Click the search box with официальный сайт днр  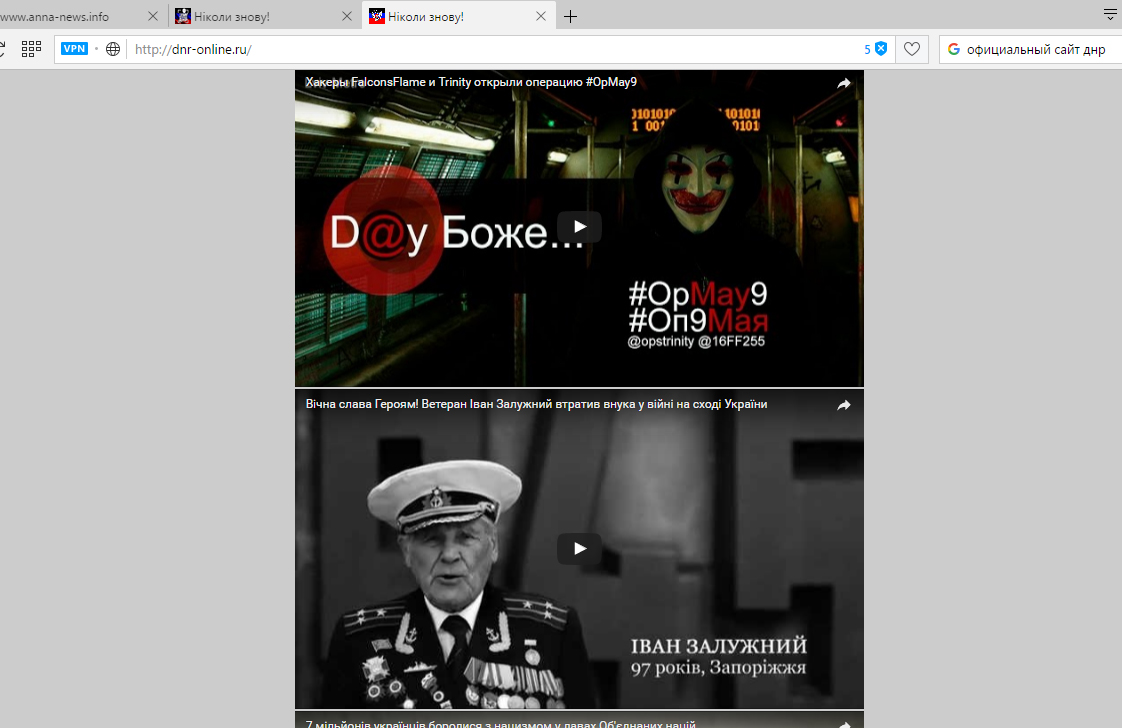[x=1036, y=49]
